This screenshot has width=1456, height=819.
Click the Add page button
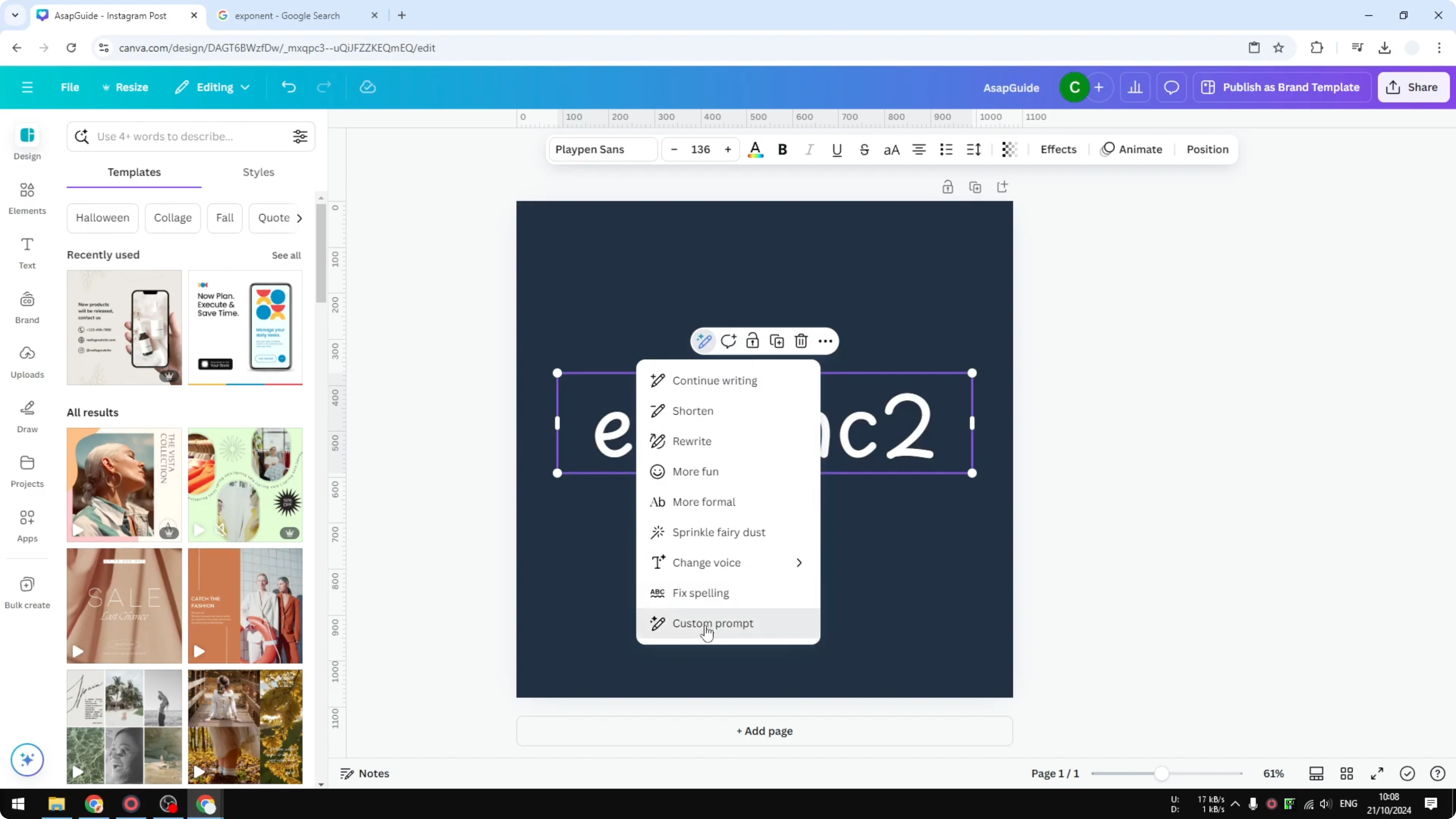(x=764, y=731)
